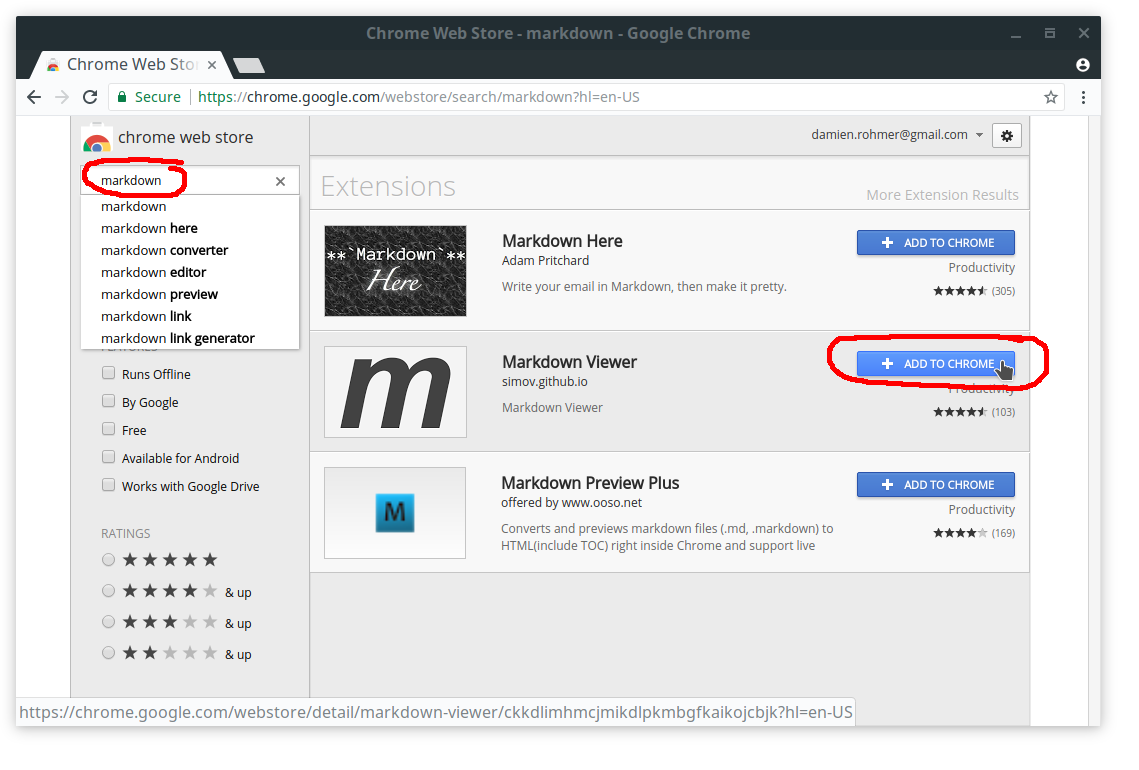Viewport: 1139px width, 770px height.
Task: Enable Works with Google Drive filter
Action: point(109,485)
